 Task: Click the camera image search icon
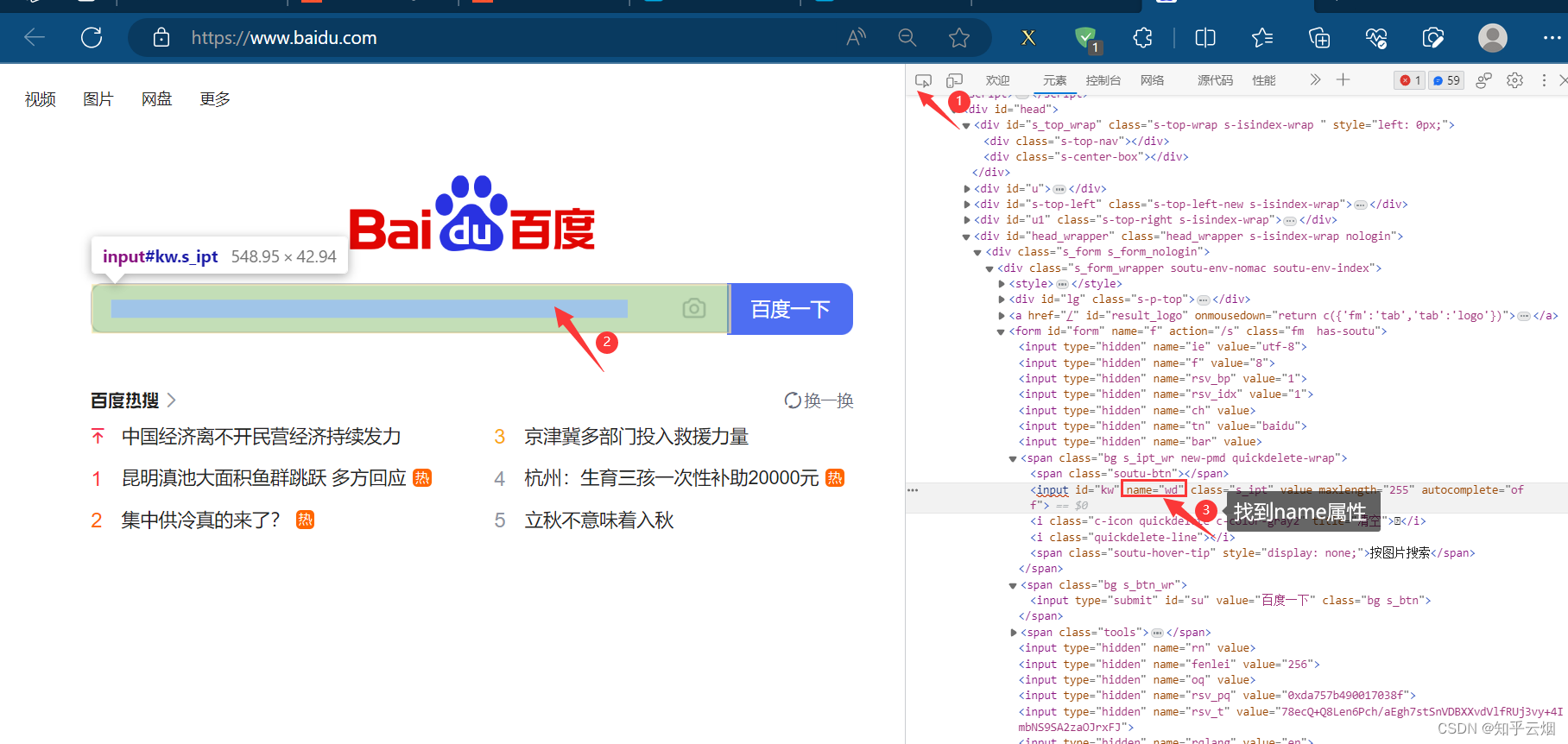coord(694,308)
